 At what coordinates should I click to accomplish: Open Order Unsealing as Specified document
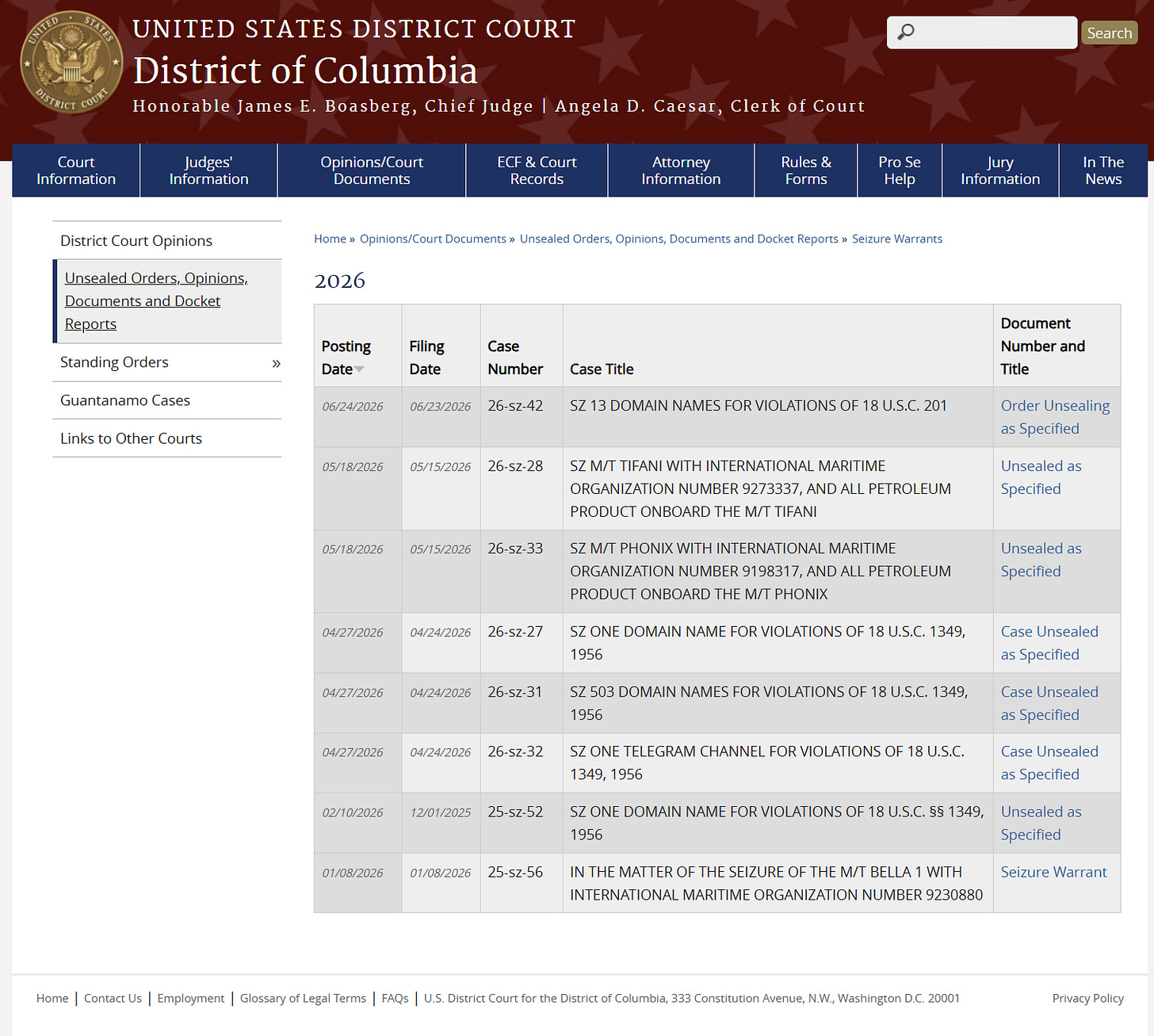pyautogui.click(x=1055, y=417)
